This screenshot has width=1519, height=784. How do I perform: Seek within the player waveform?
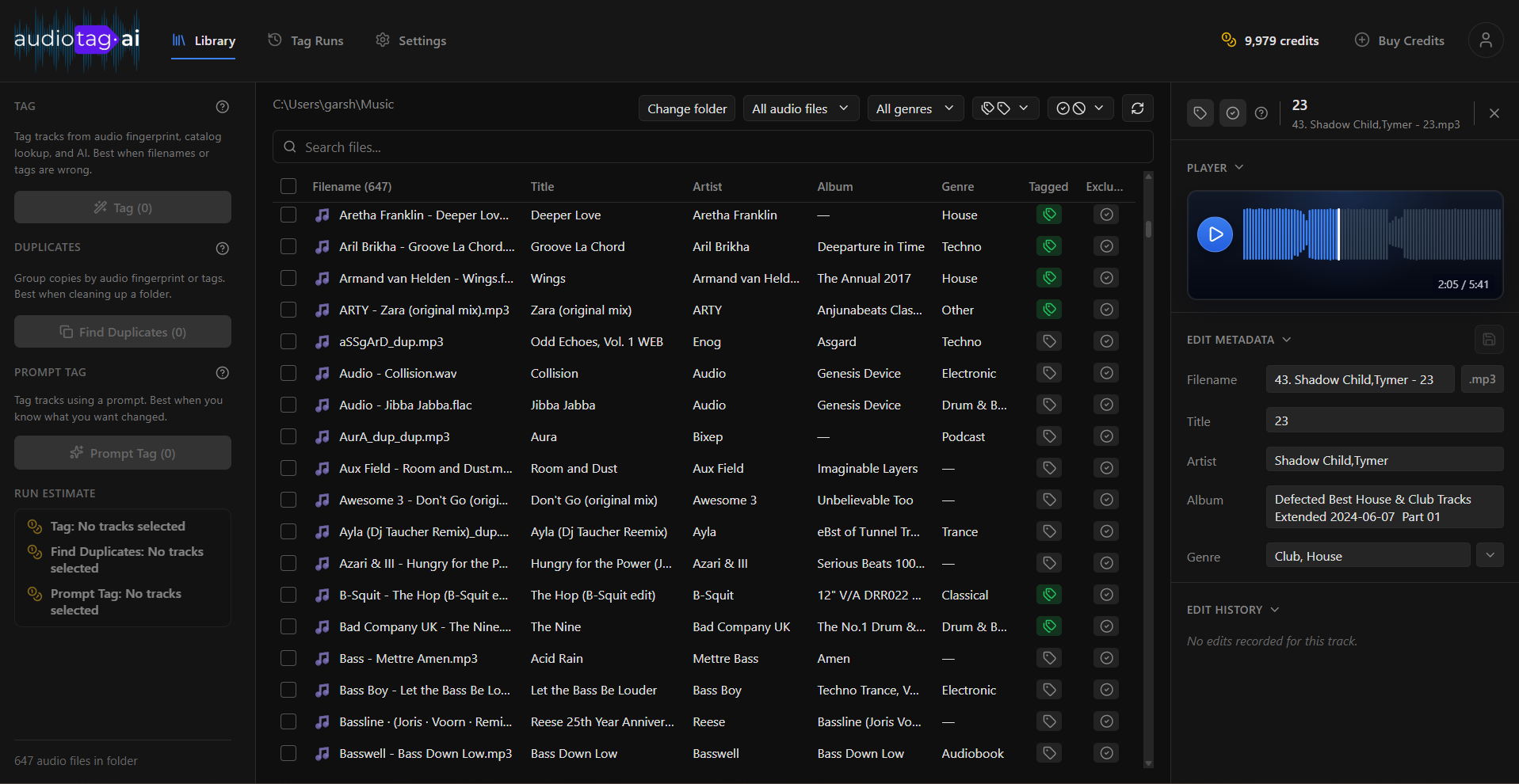click(x=1372, y=234)
